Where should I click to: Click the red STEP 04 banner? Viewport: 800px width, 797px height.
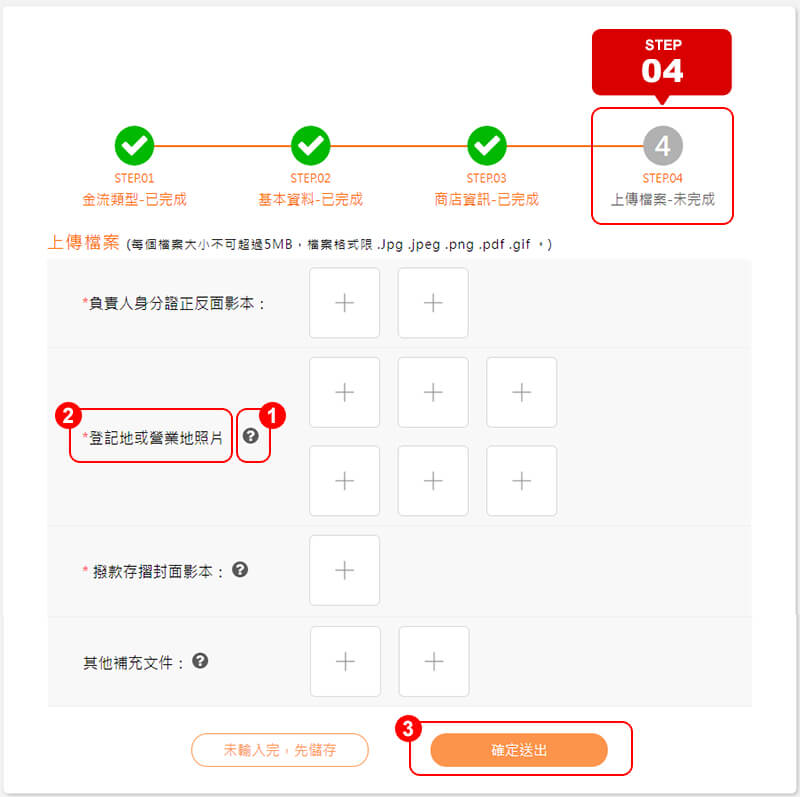[662, 62]
